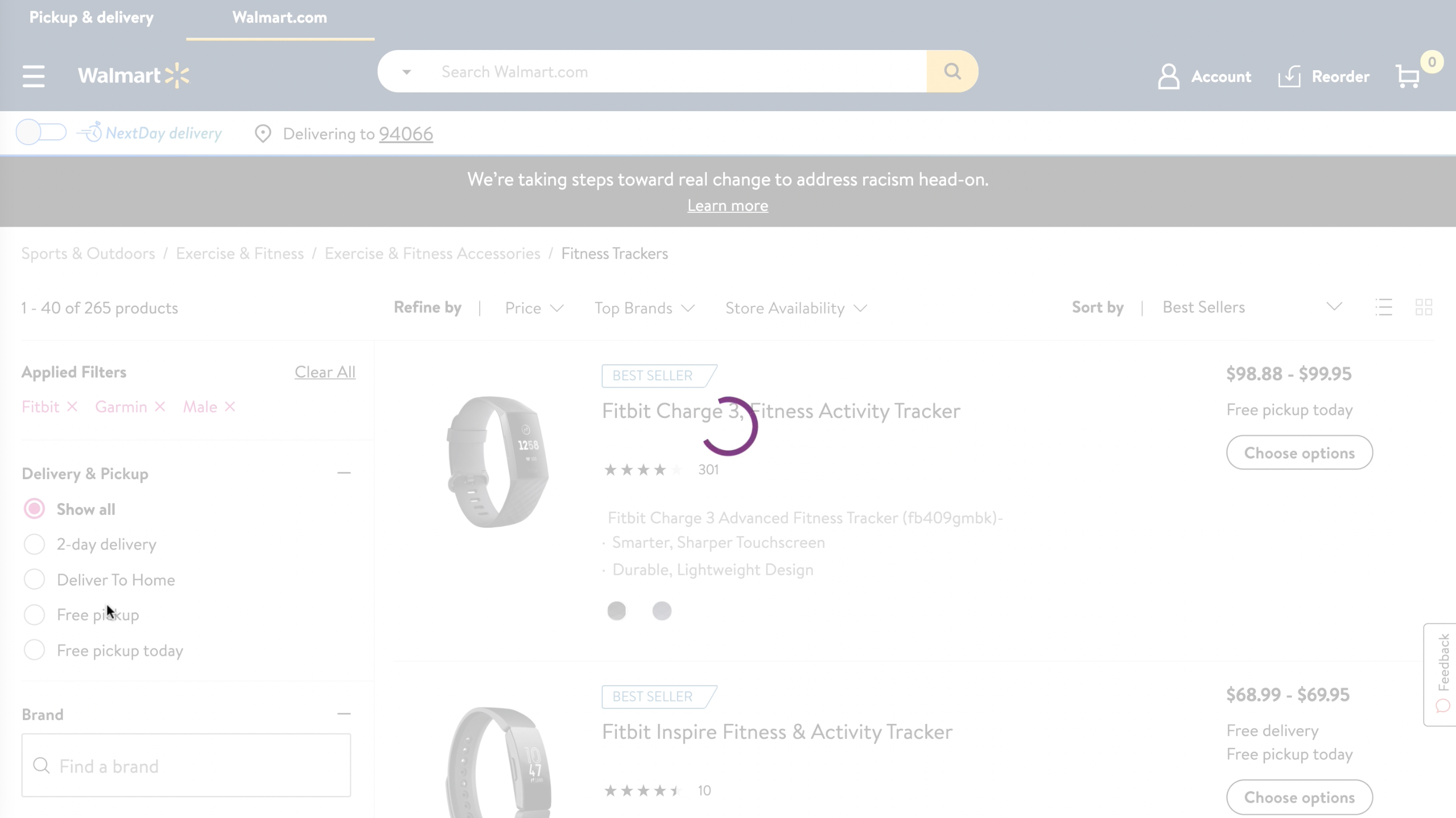Open Exercise & Fitness breadcrumb link
Viewport: 1456px width, 818px height.
tap(240, 253)
